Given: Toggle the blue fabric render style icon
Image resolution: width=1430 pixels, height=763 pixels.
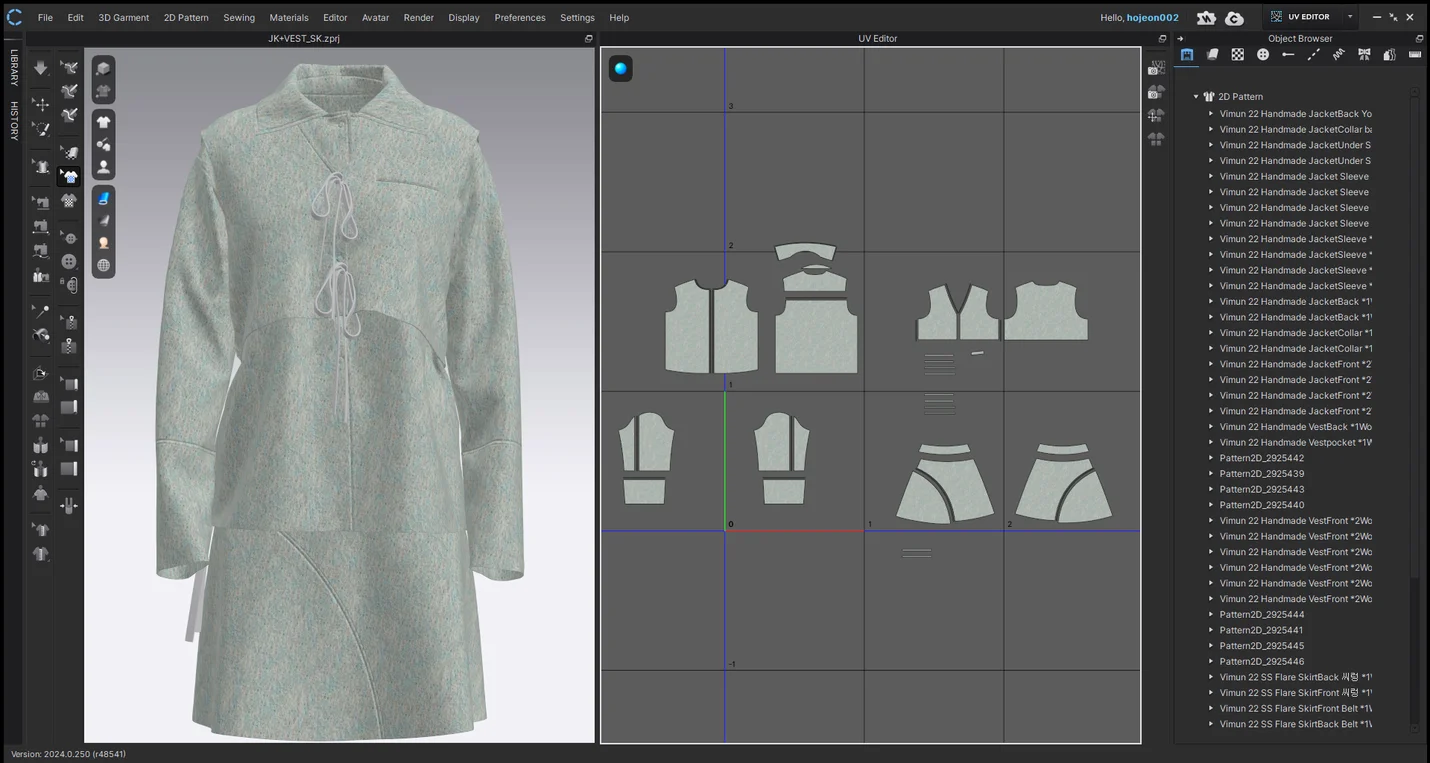Looking at the screenshot, I should click(x=103, y=198).
